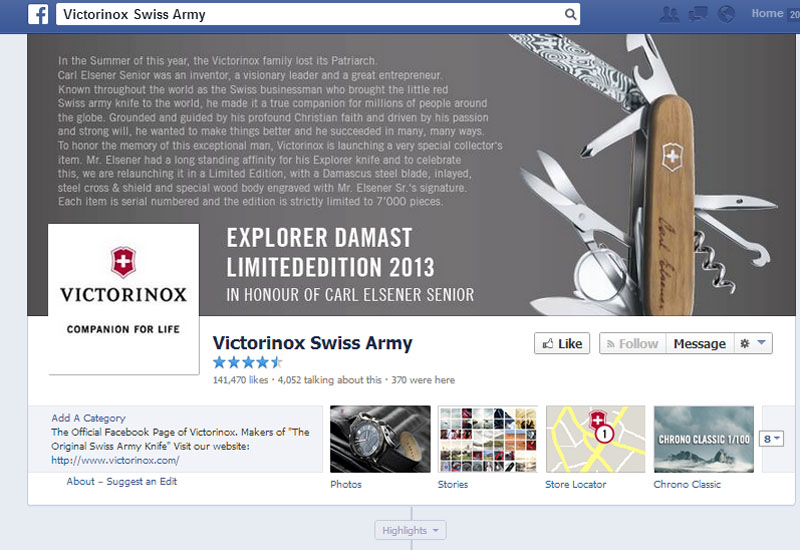Click the Stories label
Screen dimensions: 800x550
coord(453,484)
